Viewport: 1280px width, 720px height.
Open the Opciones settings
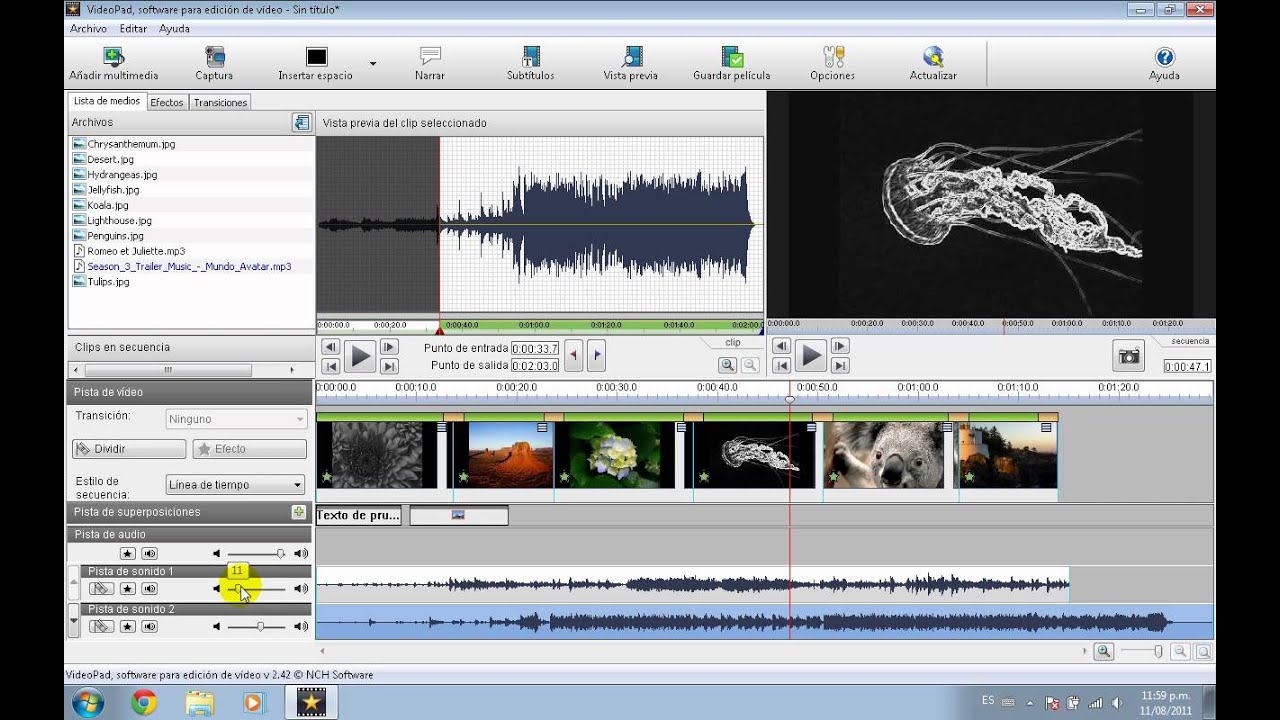coord(832,64)
